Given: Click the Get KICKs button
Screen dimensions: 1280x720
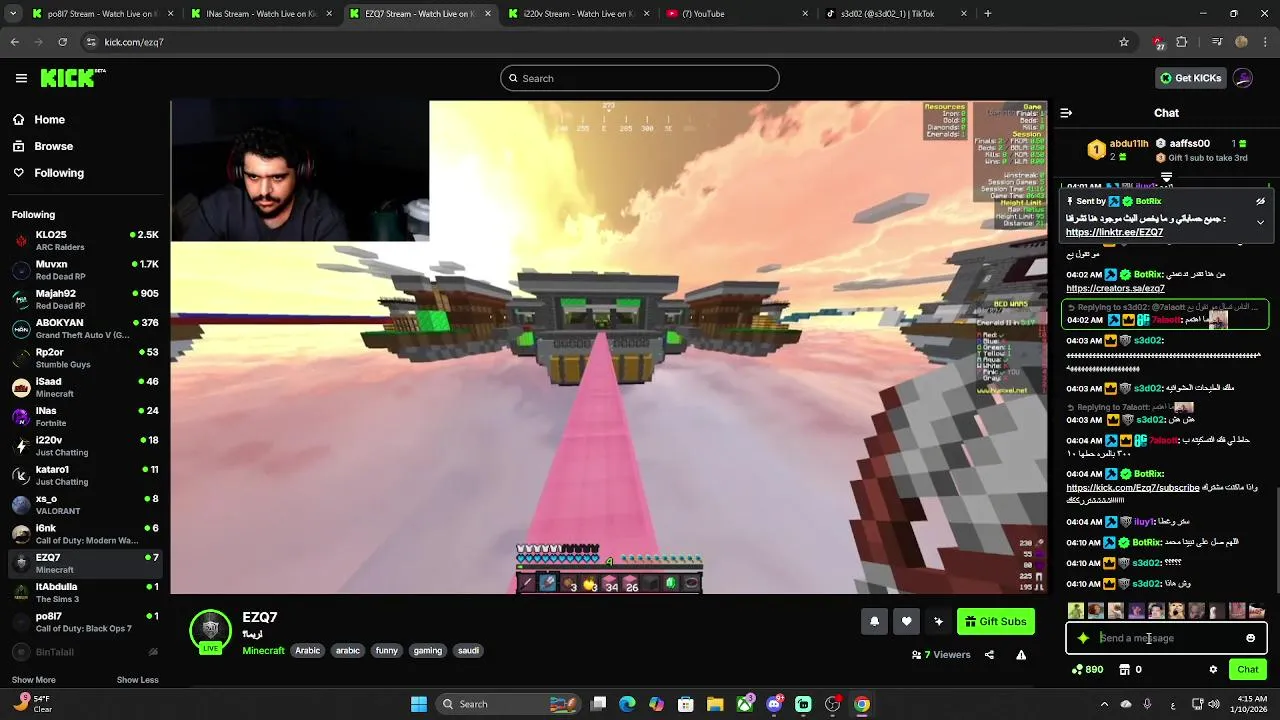Looking at the screenshot, I should pos(1190,78).
